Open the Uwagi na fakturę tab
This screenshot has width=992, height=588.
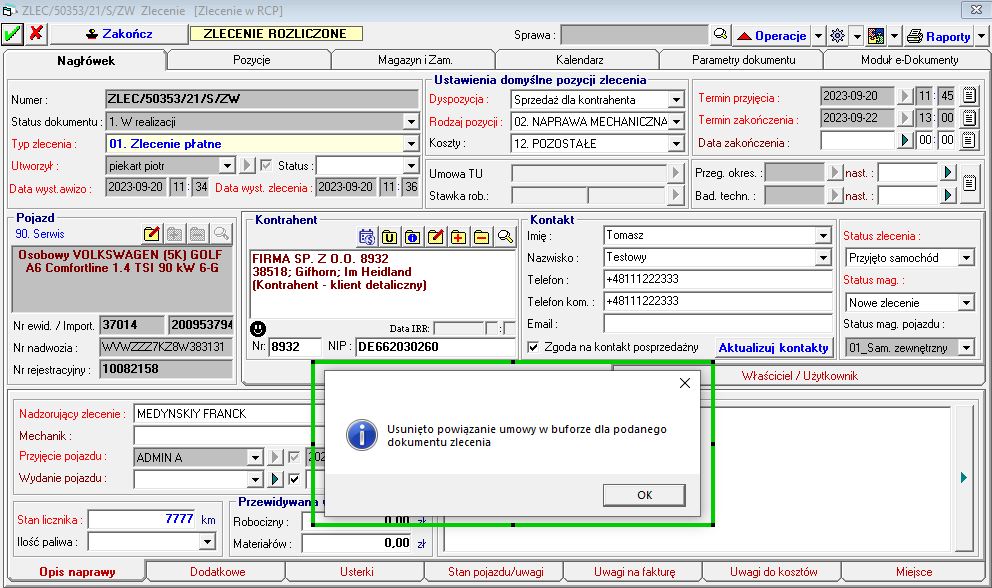pos(633,572)
